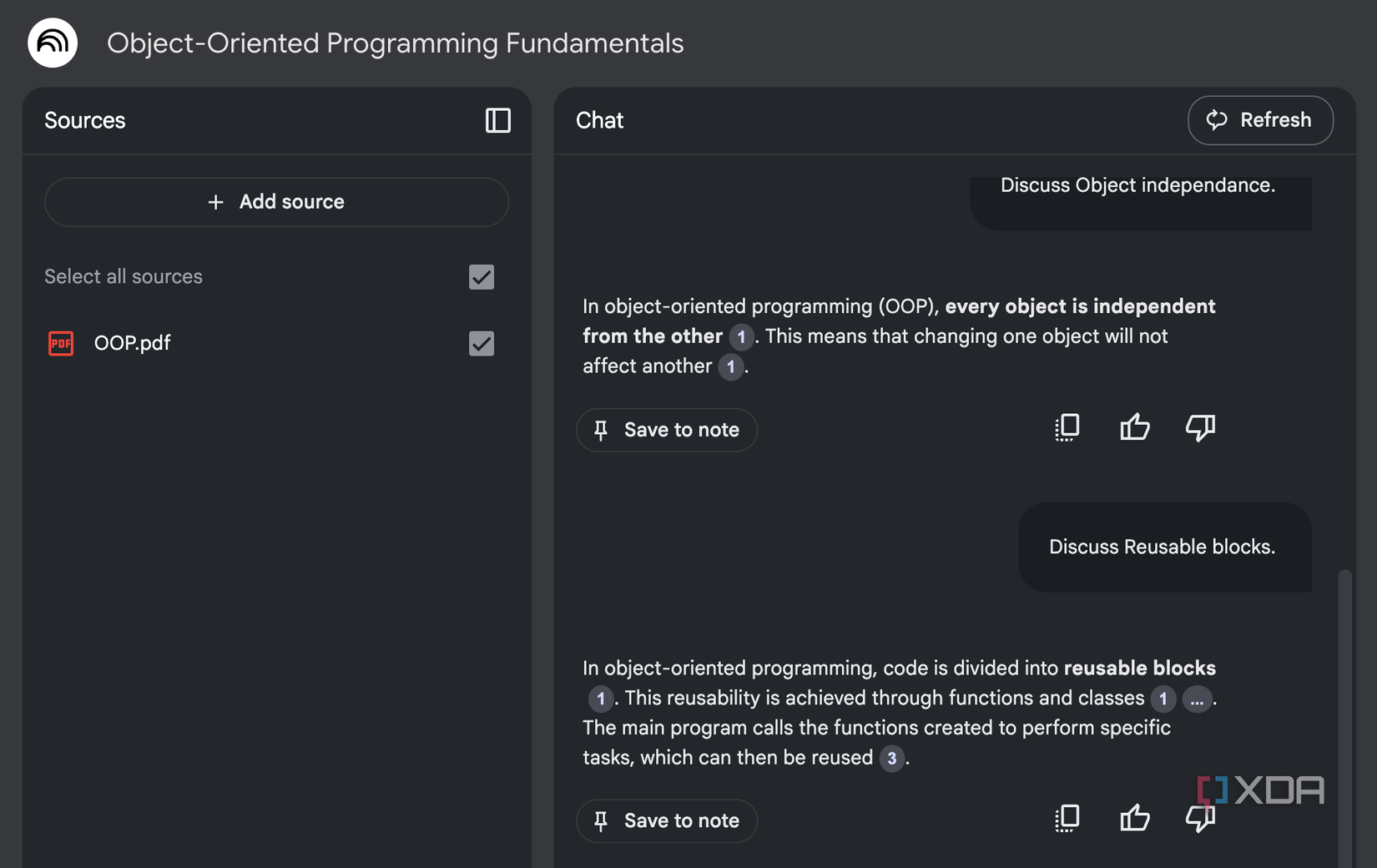Toggle the Select all sources checkbox
This screenshot has height=868, width=1377.
point(482,277)
